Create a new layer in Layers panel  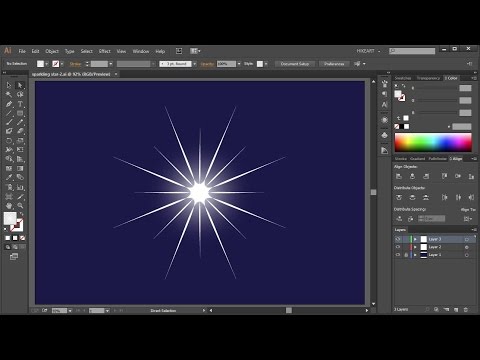tap(456, 310)
